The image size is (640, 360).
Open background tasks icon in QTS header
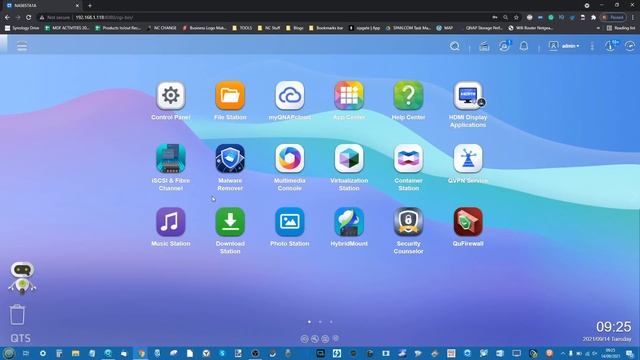coord(484,46)
